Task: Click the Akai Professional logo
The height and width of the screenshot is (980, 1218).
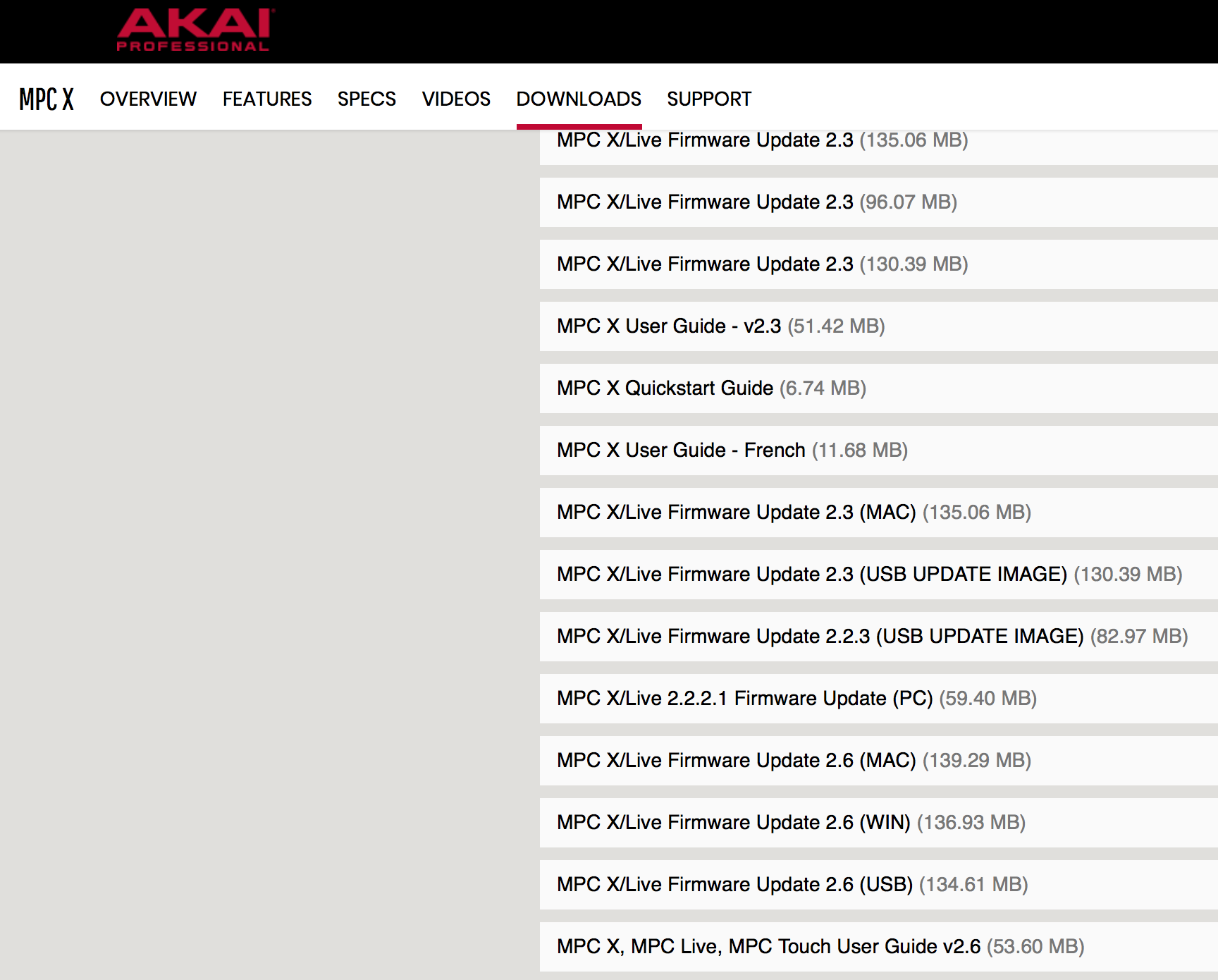Action: click(x=195, y=30)
